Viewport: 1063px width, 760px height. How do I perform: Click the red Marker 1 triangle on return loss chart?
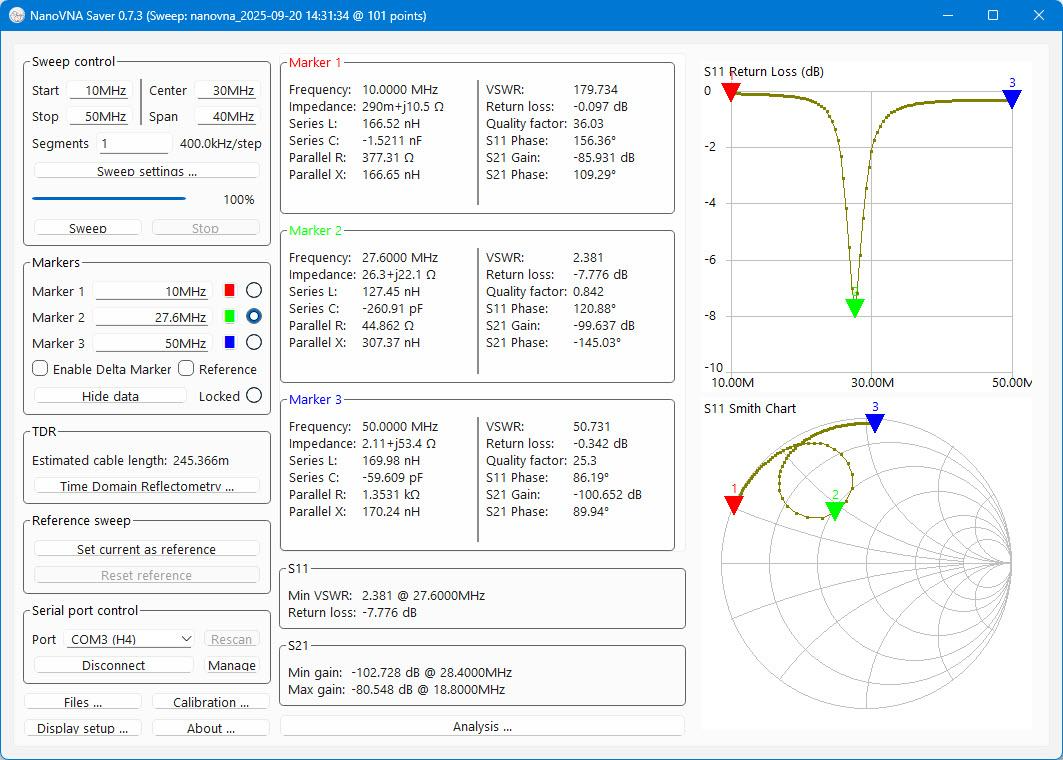pos(730,92)
